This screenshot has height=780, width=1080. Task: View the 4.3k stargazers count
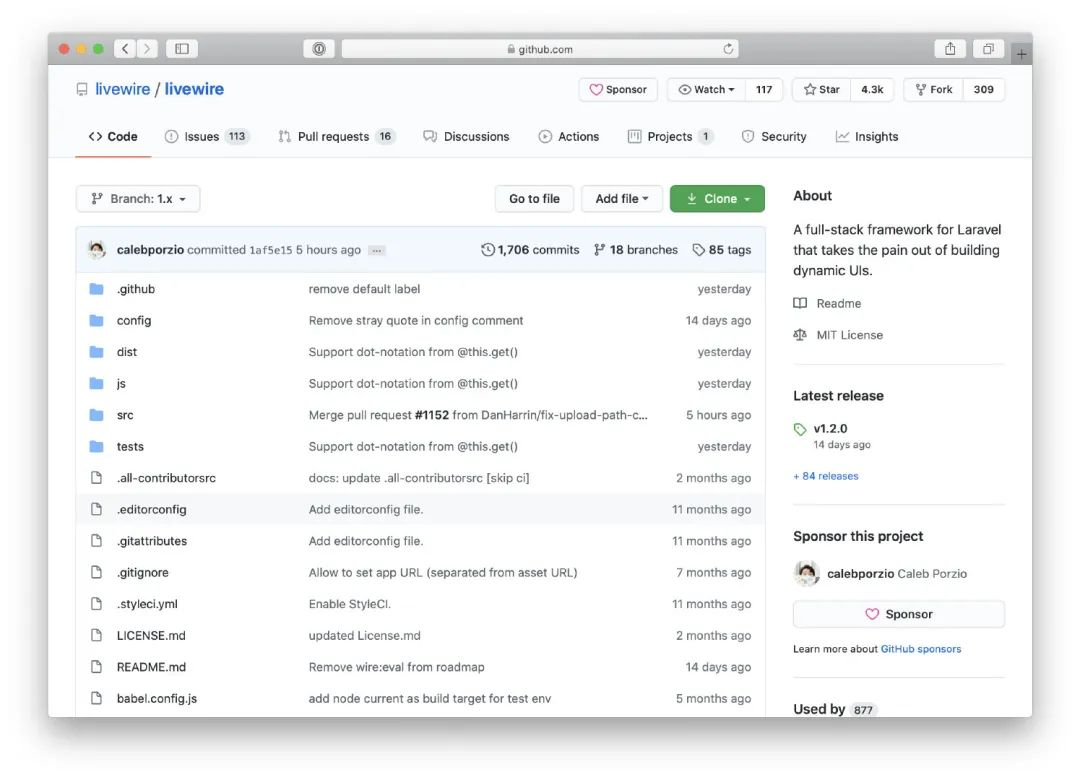[872, 90]
